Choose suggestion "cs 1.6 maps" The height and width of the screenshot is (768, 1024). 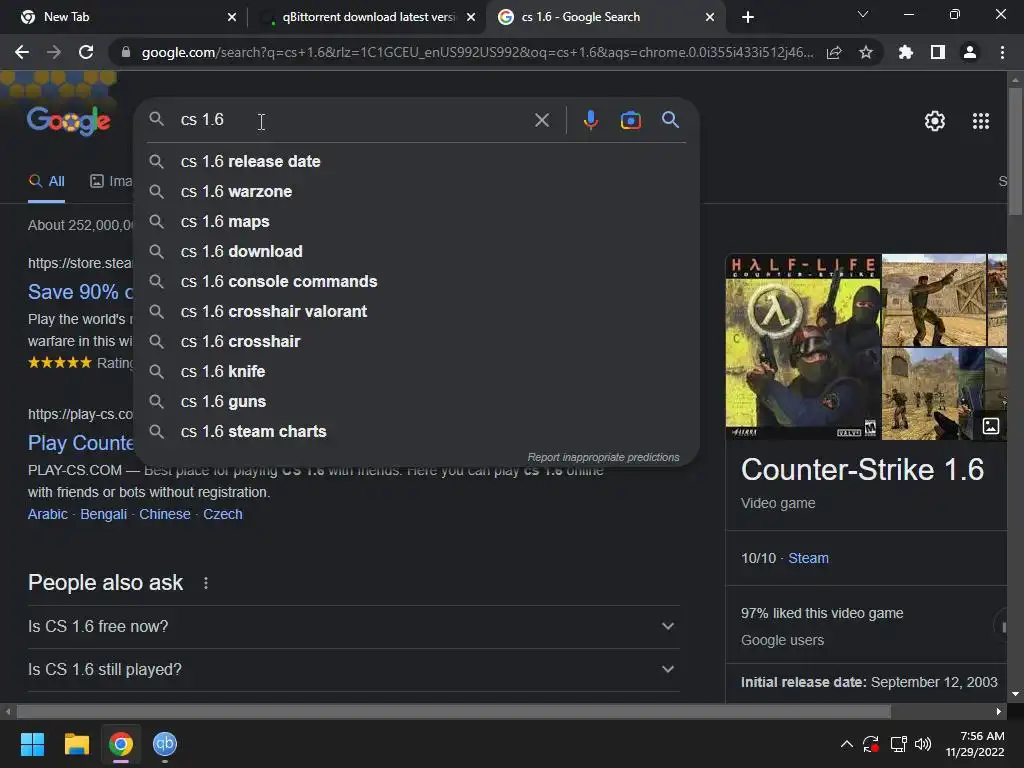[416, 221]
